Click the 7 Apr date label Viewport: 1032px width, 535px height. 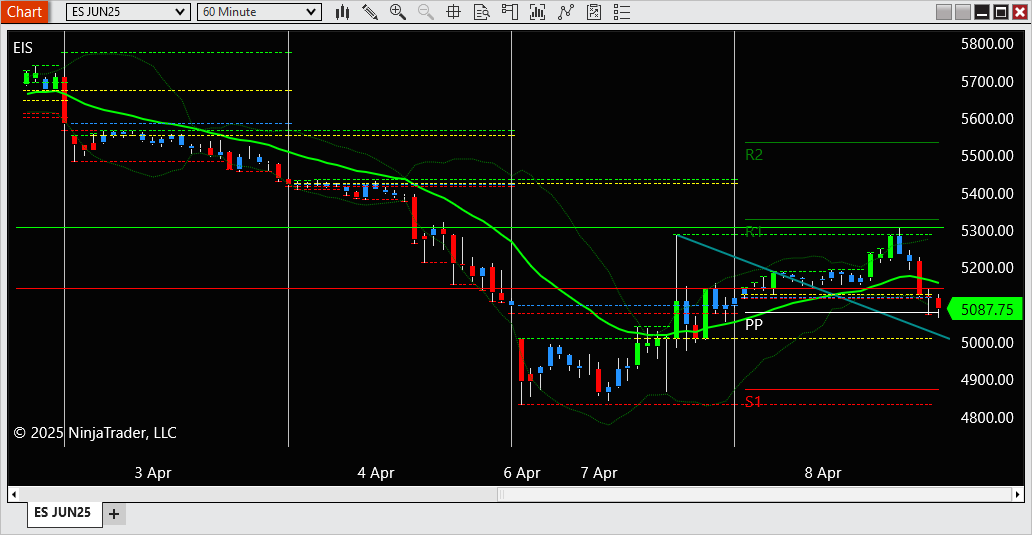tap(599, 472)
